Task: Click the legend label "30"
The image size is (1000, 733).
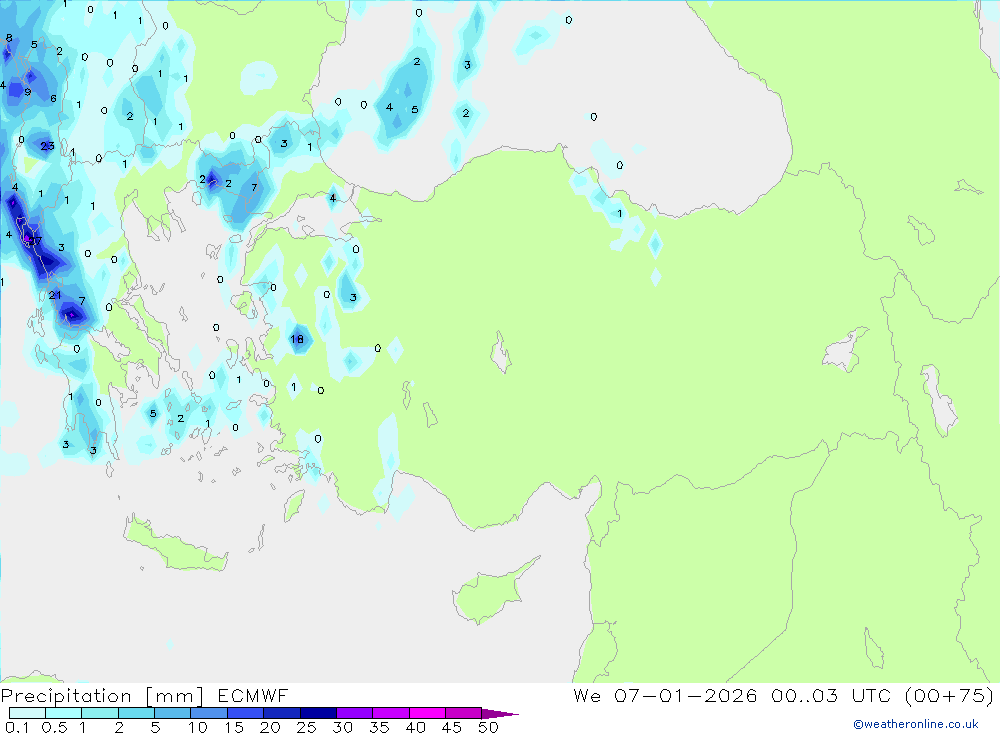Action: (342, 727)
